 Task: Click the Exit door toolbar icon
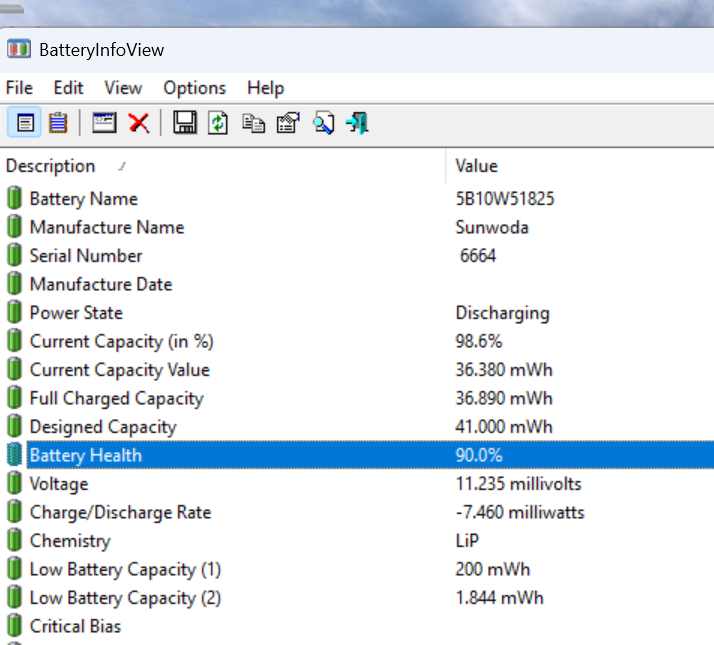[357, 123]
